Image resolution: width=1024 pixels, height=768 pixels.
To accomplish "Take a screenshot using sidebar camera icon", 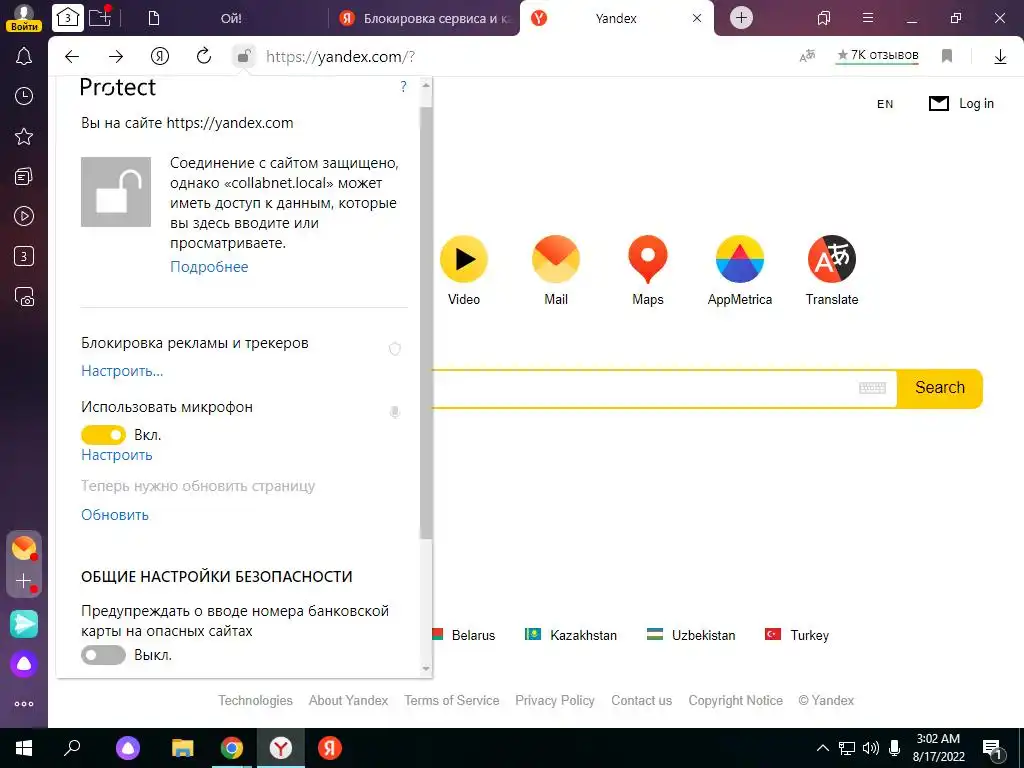I will (24, 296).
